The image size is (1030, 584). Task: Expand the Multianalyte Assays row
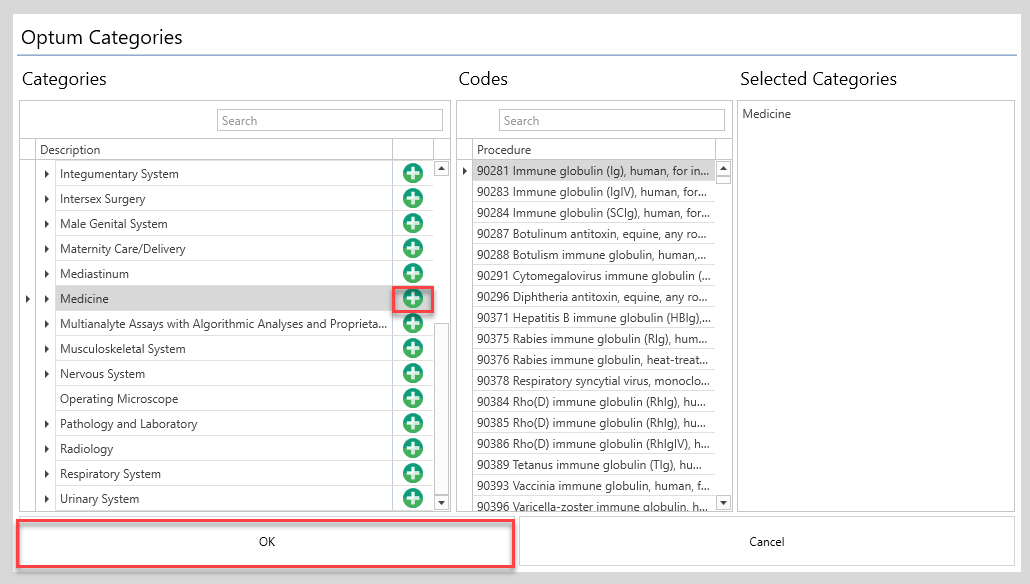(x=47, y=324)
